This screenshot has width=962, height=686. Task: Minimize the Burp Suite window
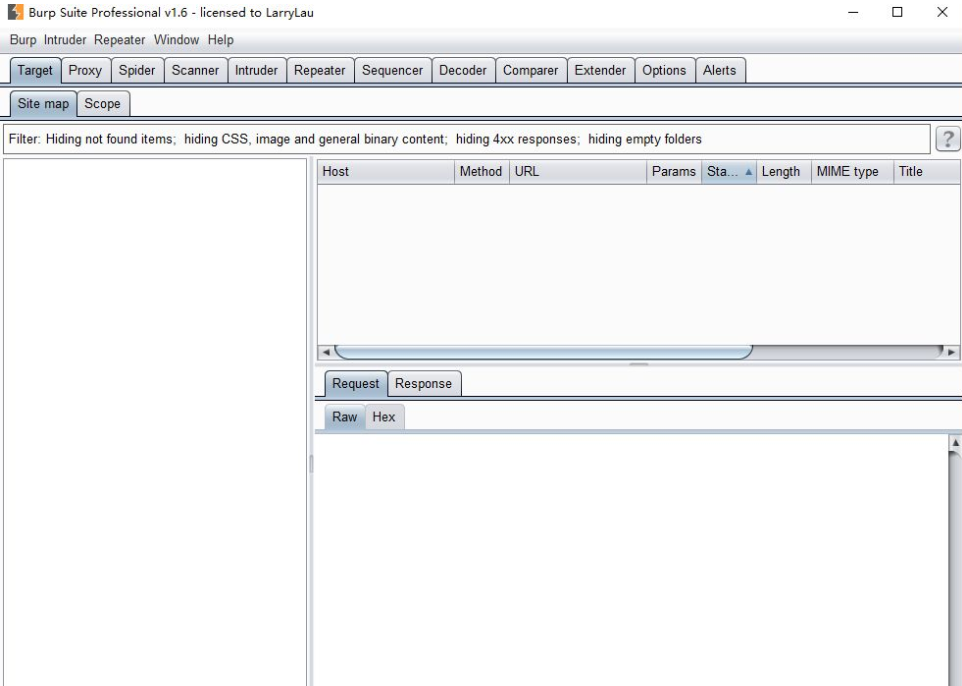(853, 12)
